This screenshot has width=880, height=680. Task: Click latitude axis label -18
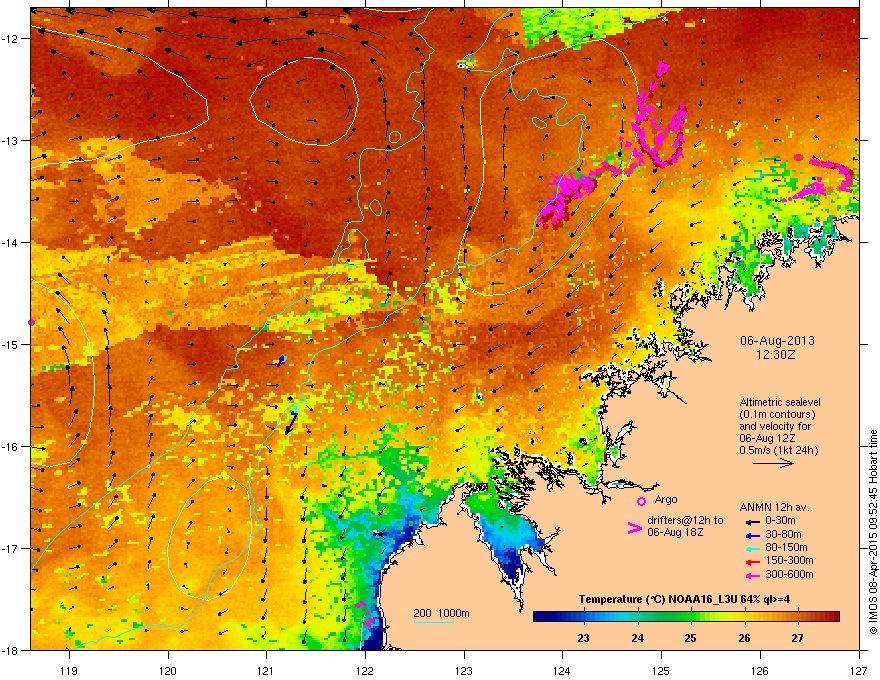(10, 650)
